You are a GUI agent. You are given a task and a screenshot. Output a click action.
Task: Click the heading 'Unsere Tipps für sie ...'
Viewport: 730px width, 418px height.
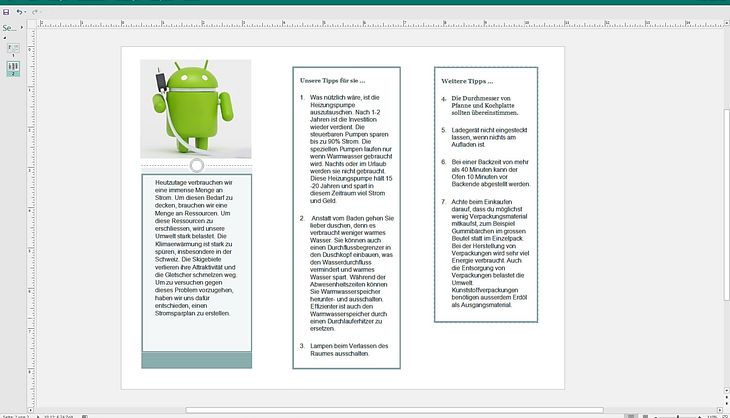[332, 81]
